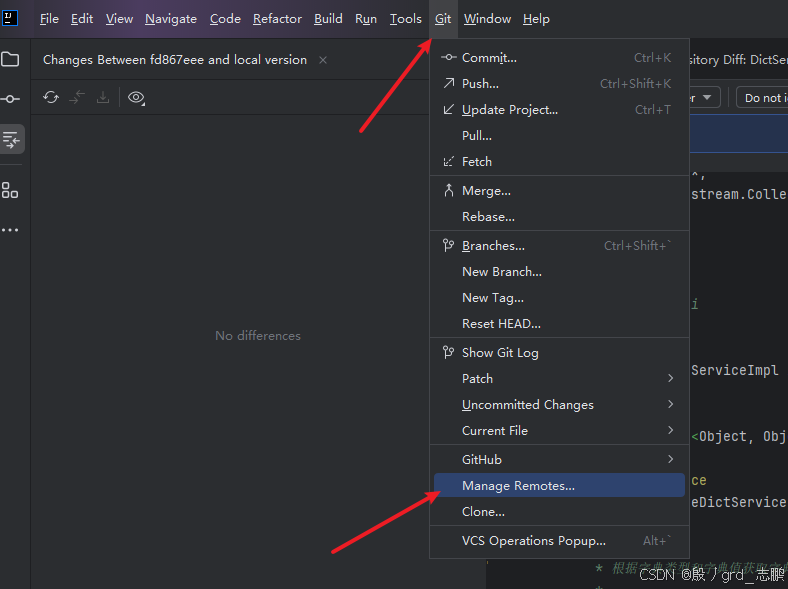This screenshot has width=788, height=589.
Task: Open the Project folder tool window
Action: tap(10, 59)
